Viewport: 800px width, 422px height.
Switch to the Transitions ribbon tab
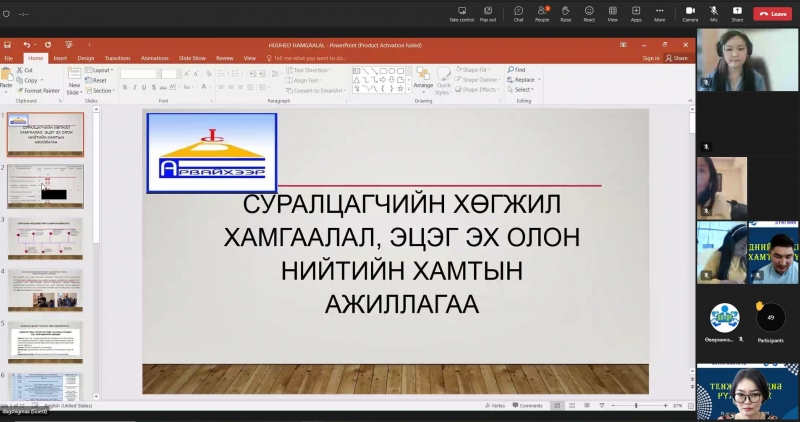pyautogui.click(x=117, y=58)
